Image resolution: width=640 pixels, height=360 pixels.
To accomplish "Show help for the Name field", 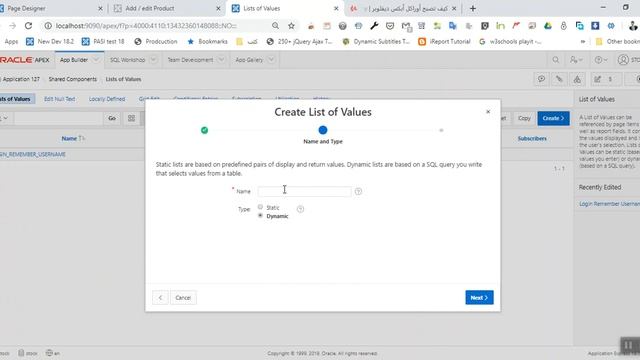I will [x=358, y=191].
